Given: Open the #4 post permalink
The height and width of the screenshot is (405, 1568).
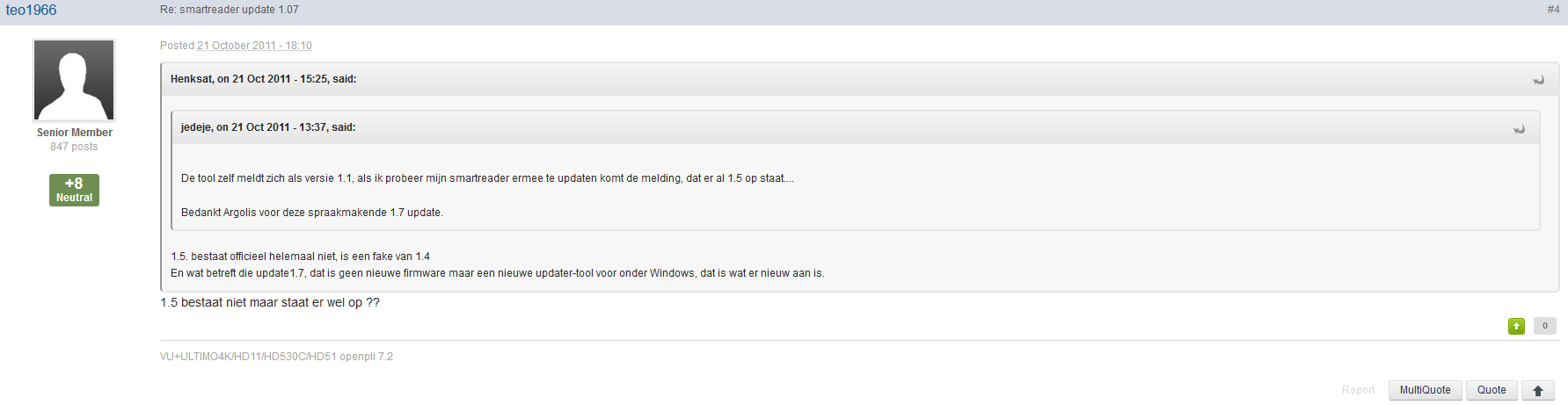Looking at the screenshot, I should click(1553, 10).
